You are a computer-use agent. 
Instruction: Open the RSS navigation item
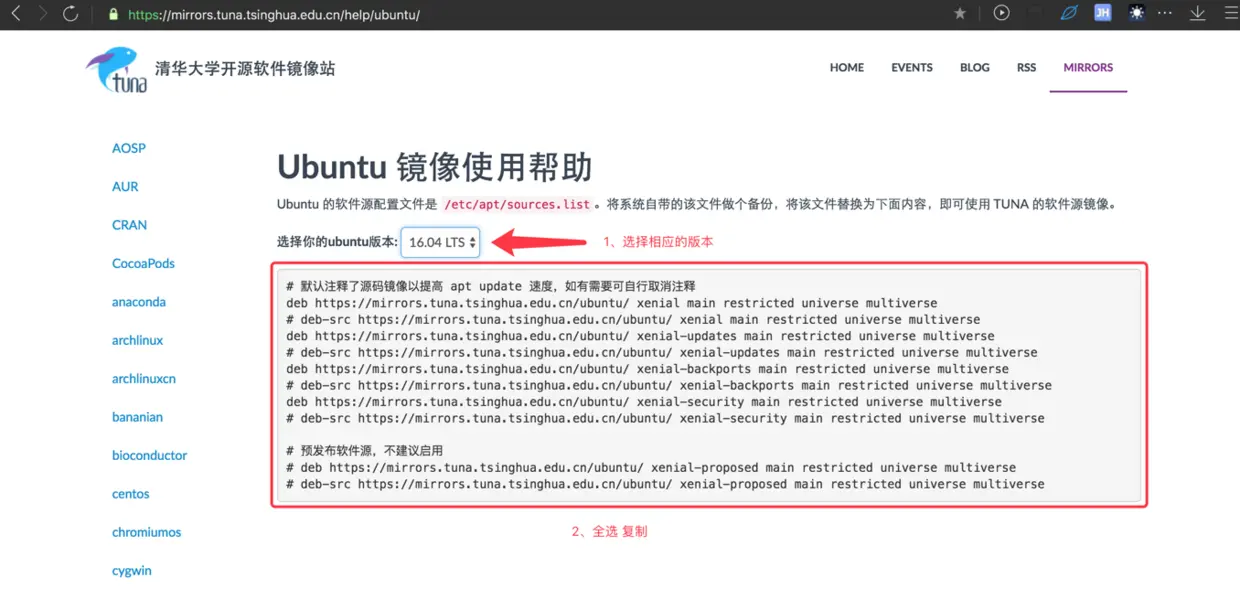1026,68
